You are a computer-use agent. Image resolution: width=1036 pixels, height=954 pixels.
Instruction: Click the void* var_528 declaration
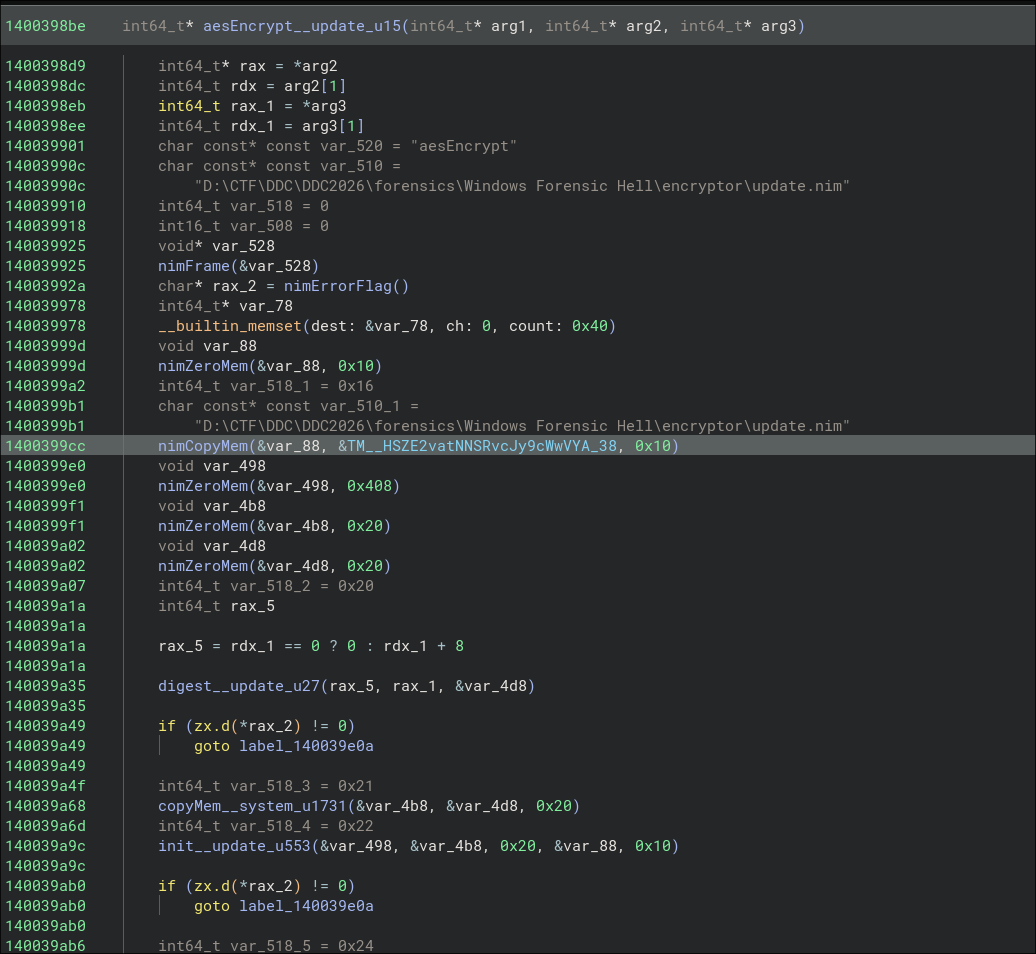(x=216, y=246)
